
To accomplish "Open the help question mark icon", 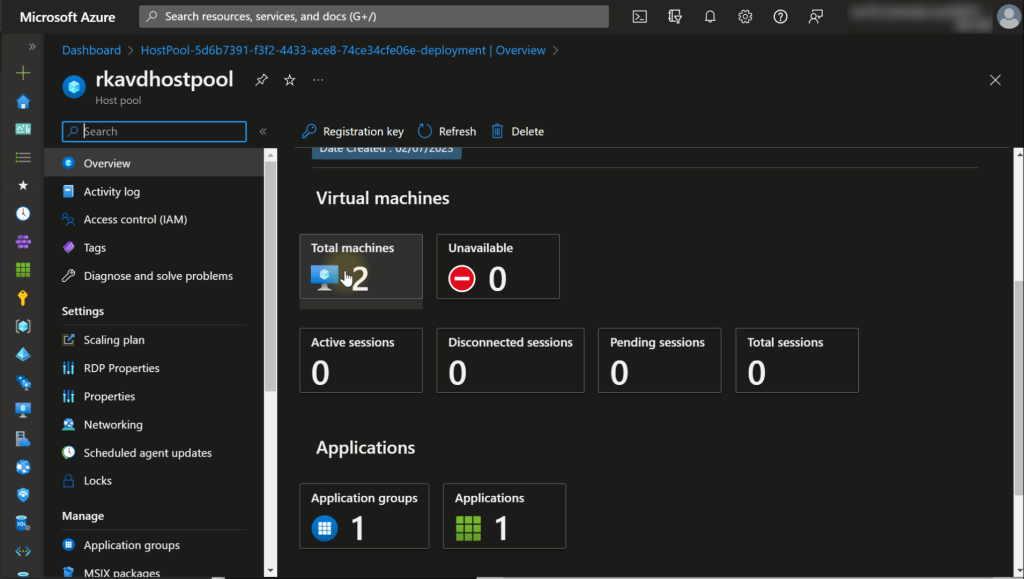I will click(781, 17).
